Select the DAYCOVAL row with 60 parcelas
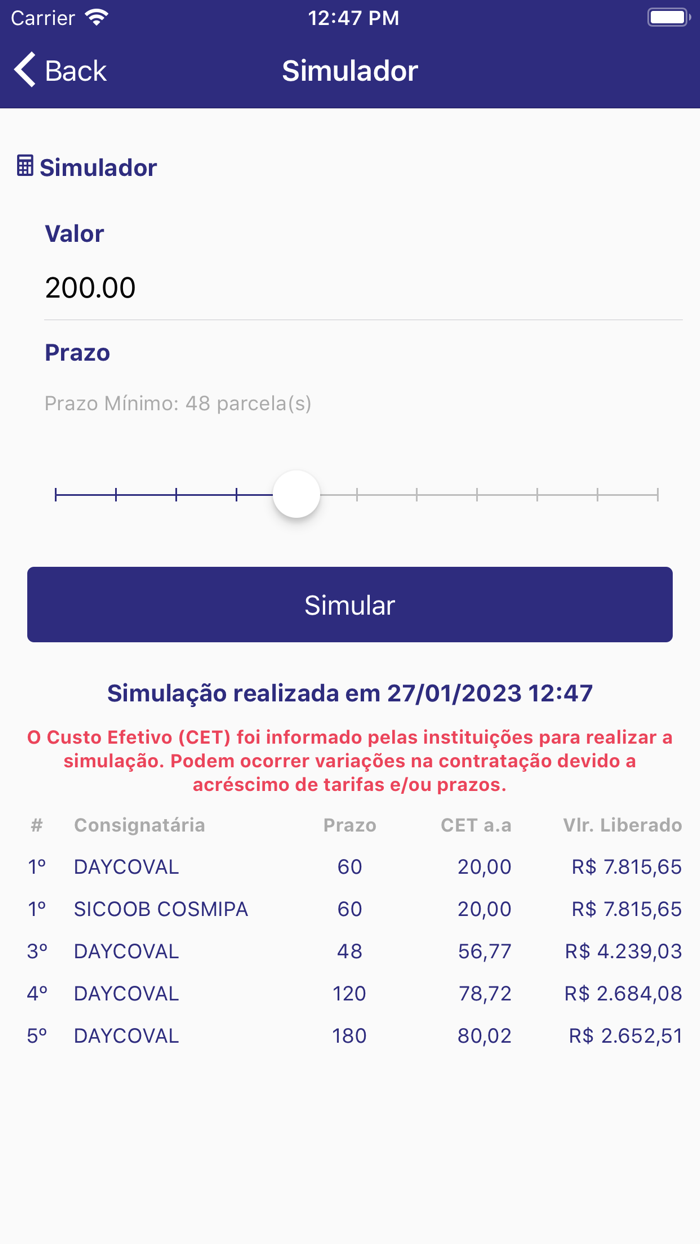 (350, 866)
